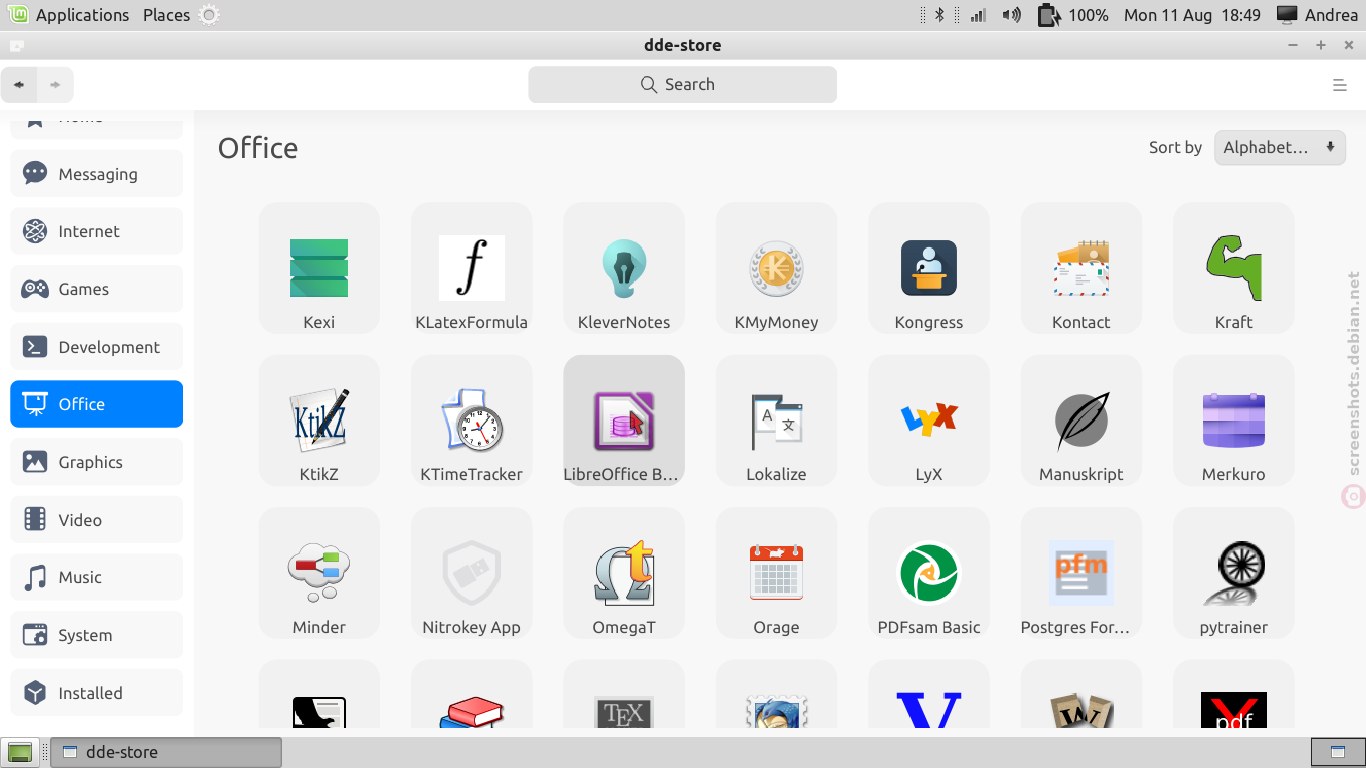Go back with the left arrow button
The width and height of the screenshot is (1366, 768).
click(19, 85)
